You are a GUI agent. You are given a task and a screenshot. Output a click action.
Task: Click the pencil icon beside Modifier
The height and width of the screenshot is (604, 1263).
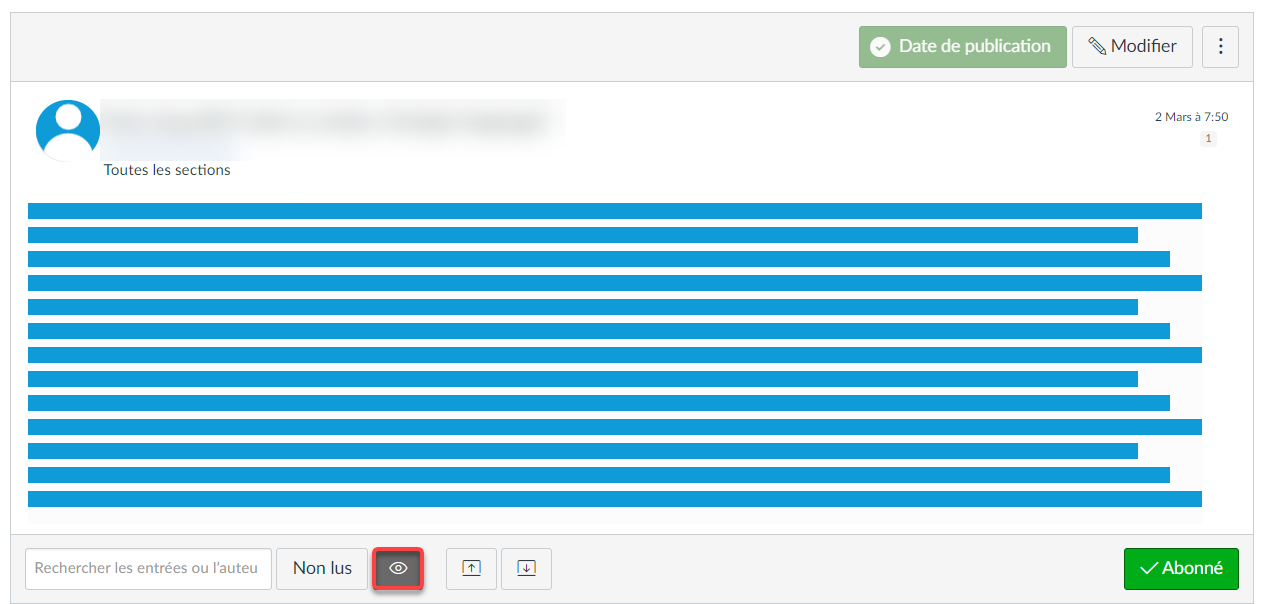pos(1097,47)
